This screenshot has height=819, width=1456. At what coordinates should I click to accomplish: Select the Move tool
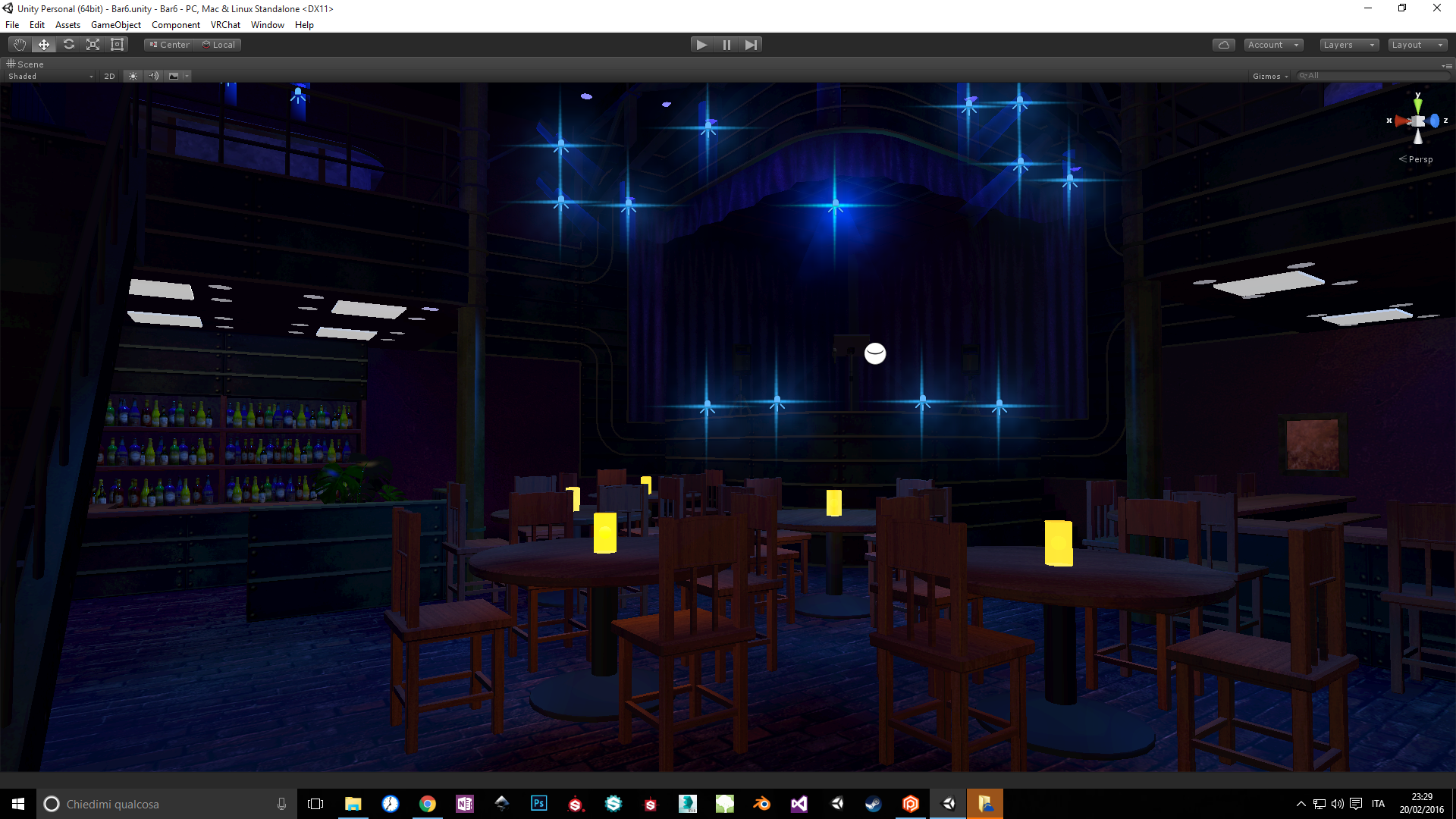pos(44,45)
